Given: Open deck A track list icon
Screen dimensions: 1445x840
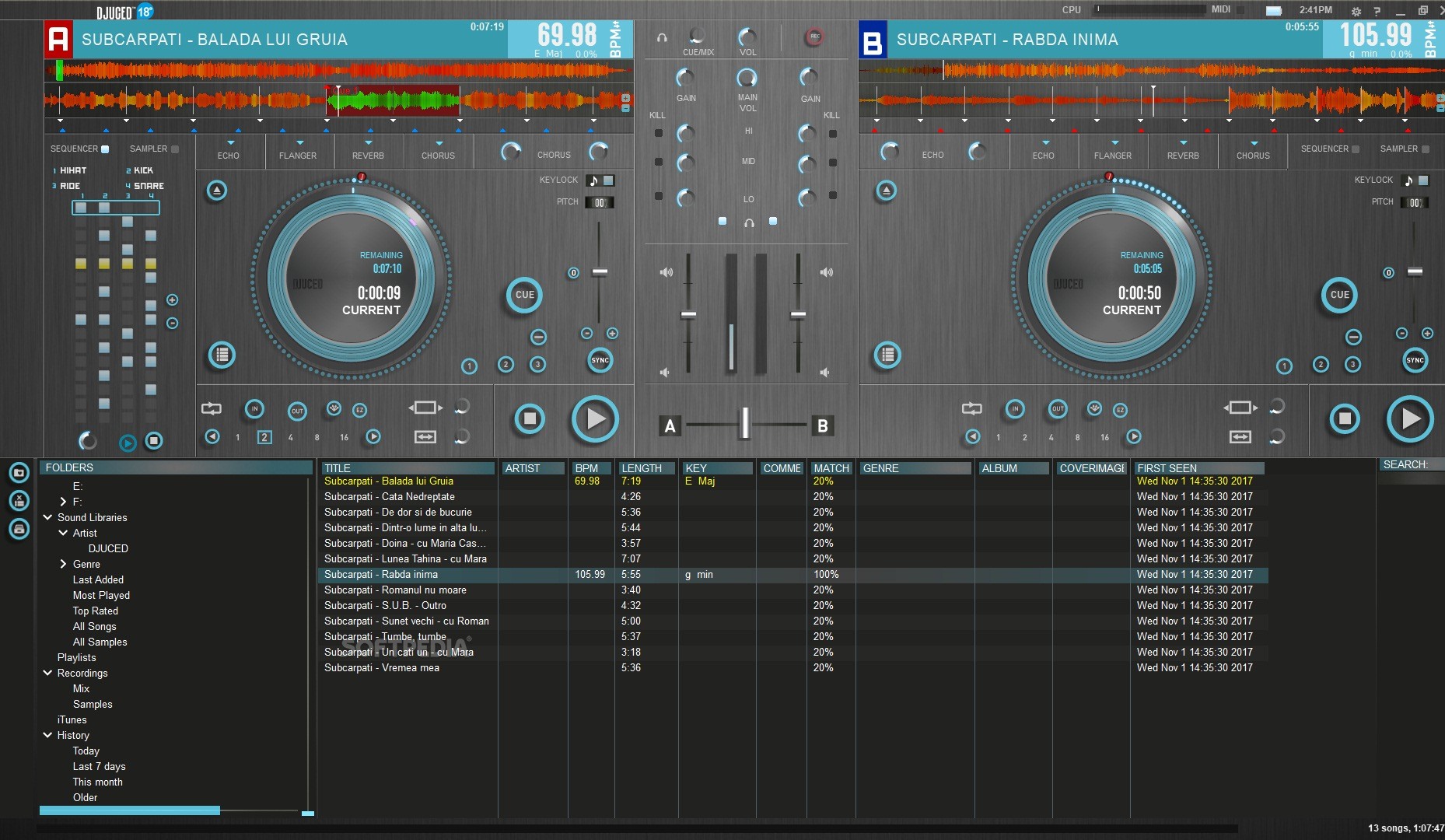Looking at the screenshot, I should pos(222,355).
